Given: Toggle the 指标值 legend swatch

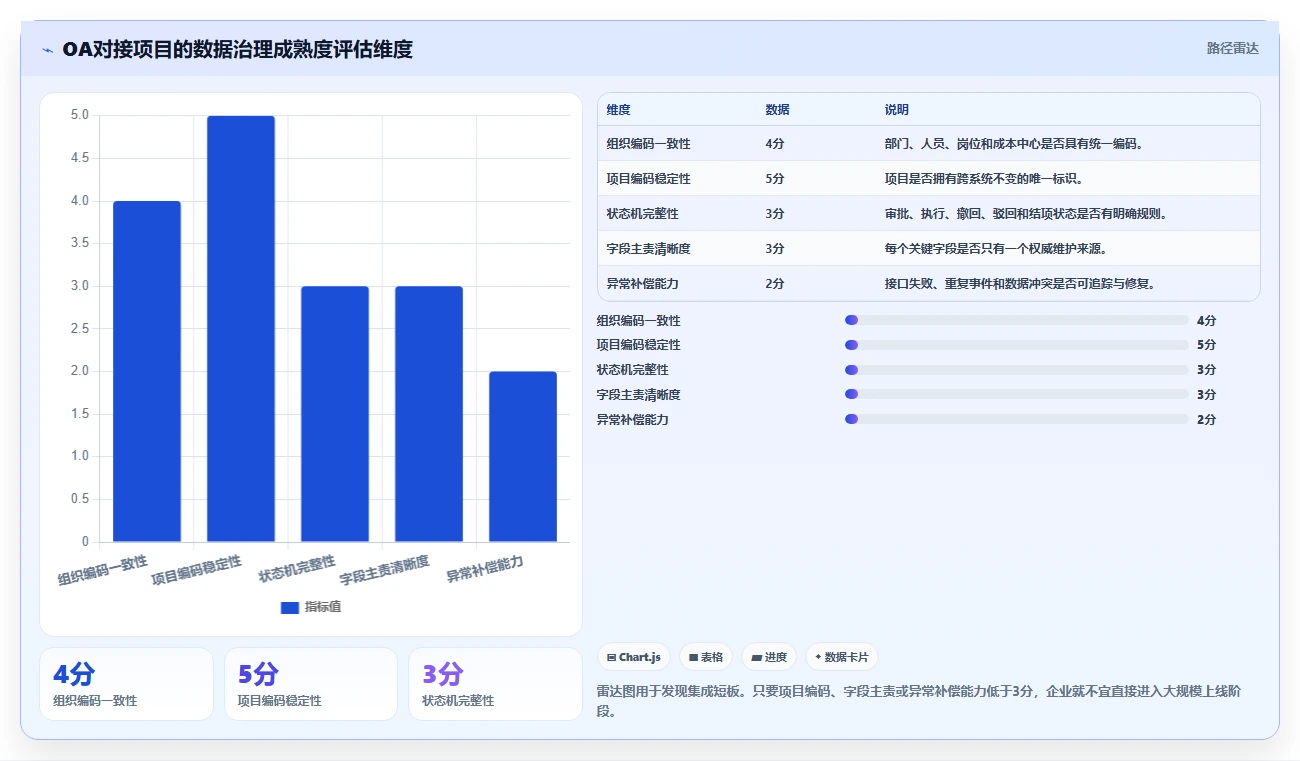Looking at the screenshot, I should click(x=290, y=607).
